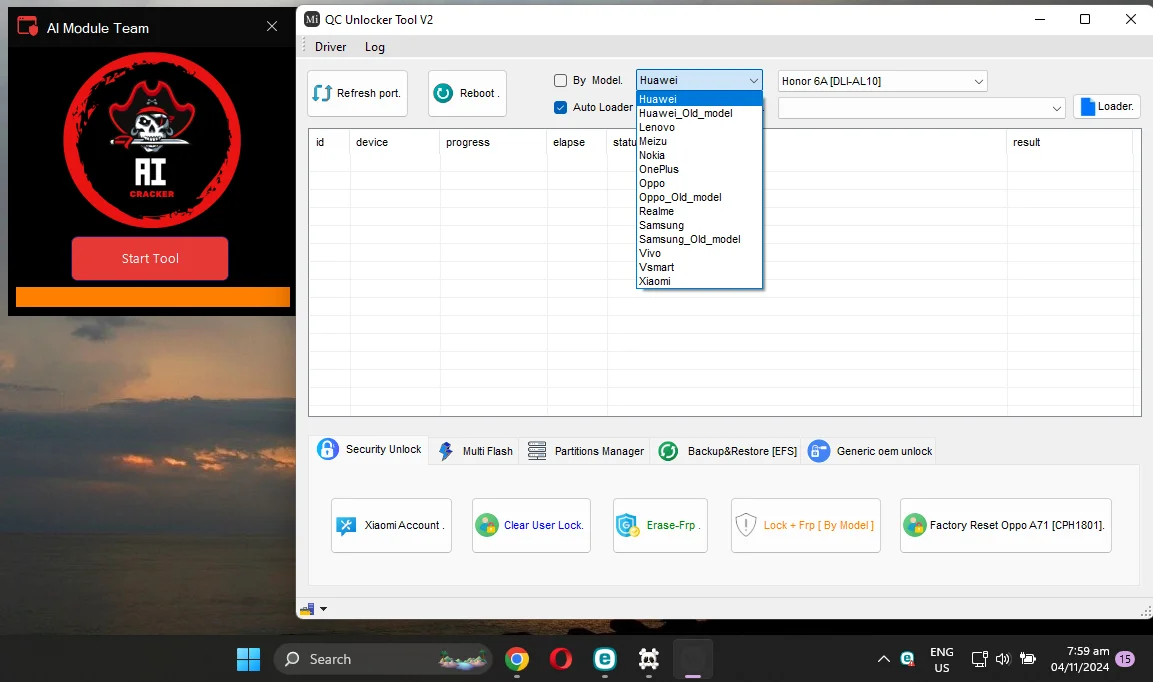Click the battery tray icon
This screenshot has height=682, width=1153.
coord(1027,659)
